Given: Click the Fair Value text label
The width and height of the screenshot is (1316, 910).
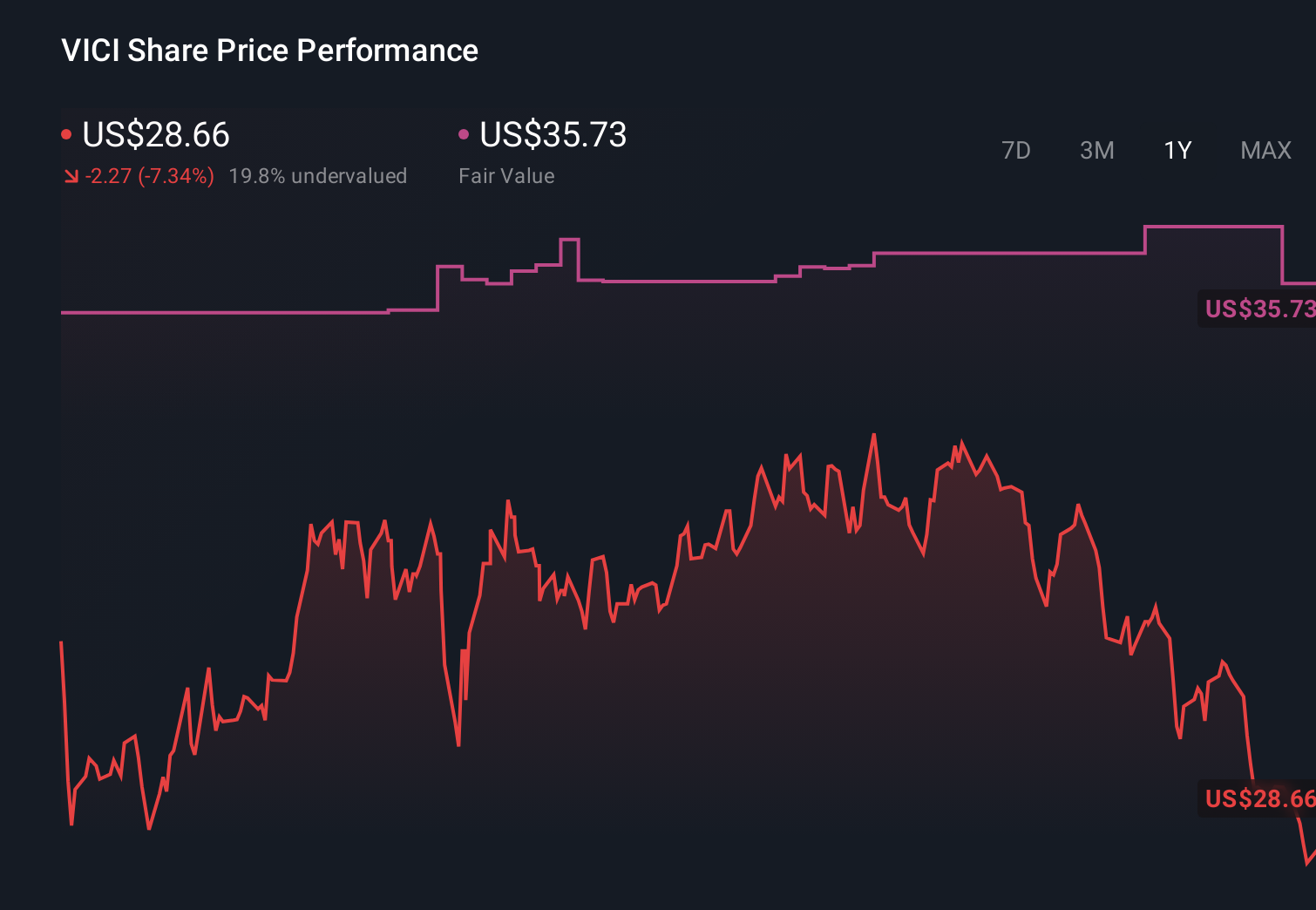Looking at the screenshot, I should (x=506, y=175).
